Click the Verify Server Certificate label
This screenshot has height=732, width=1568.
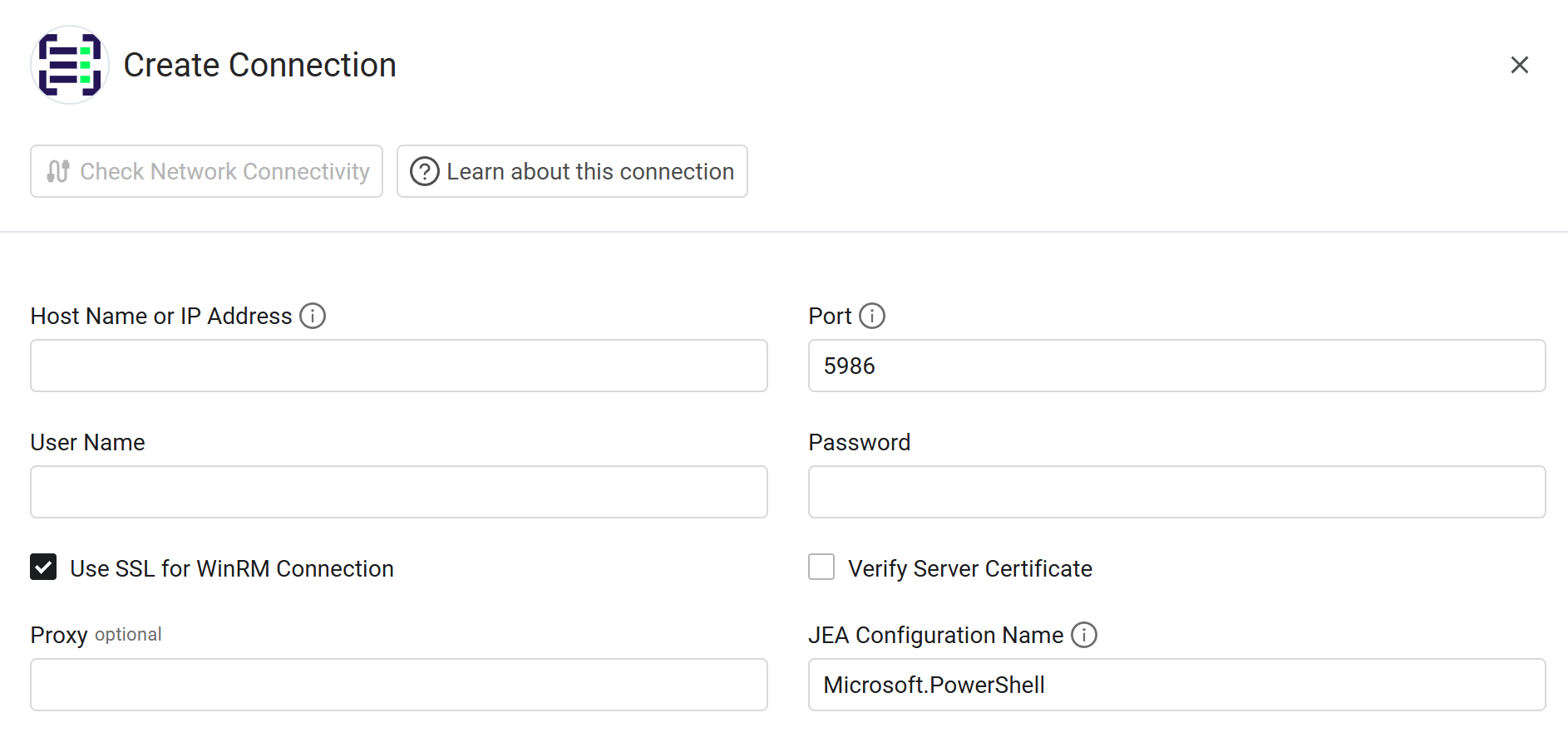click(969, 568)
